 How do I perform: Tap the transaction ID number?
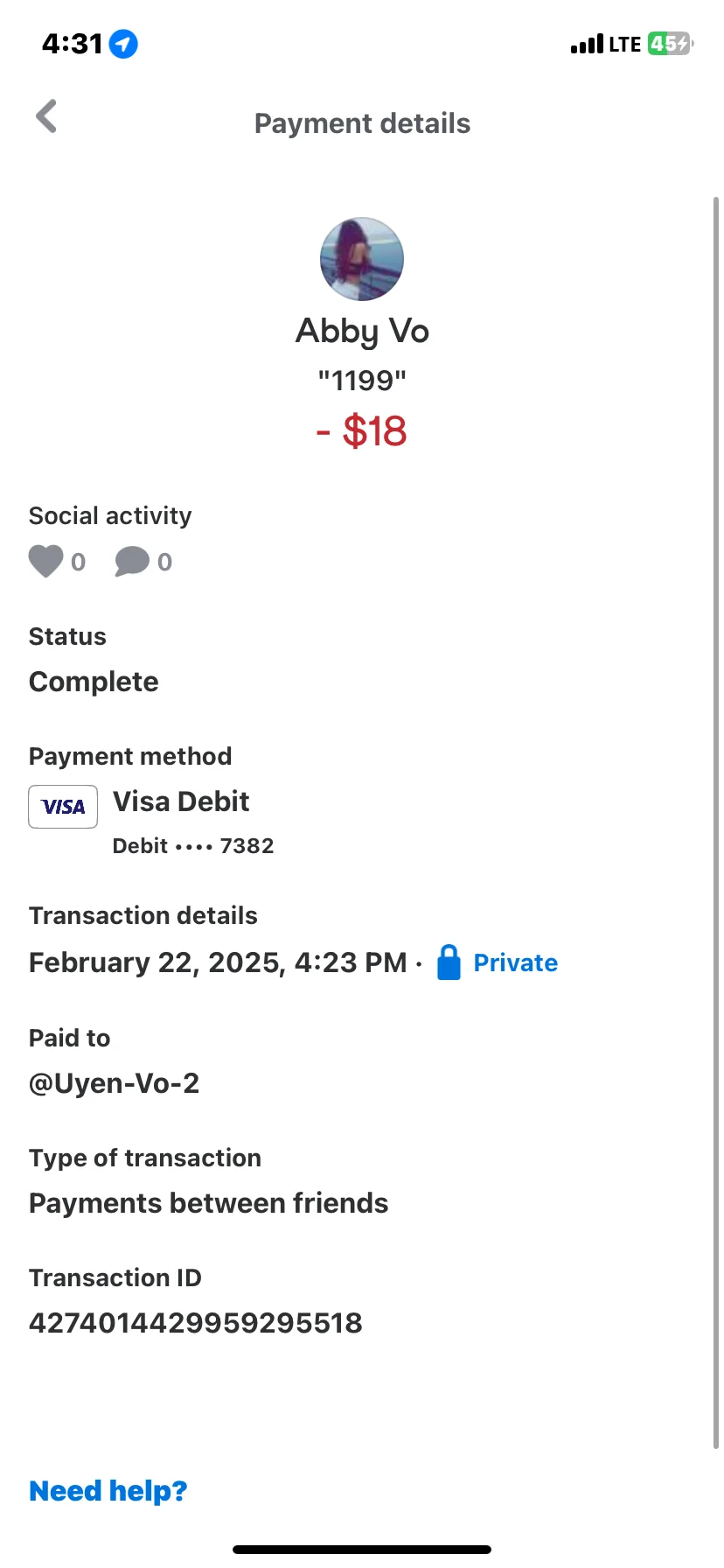[196, 1323]
